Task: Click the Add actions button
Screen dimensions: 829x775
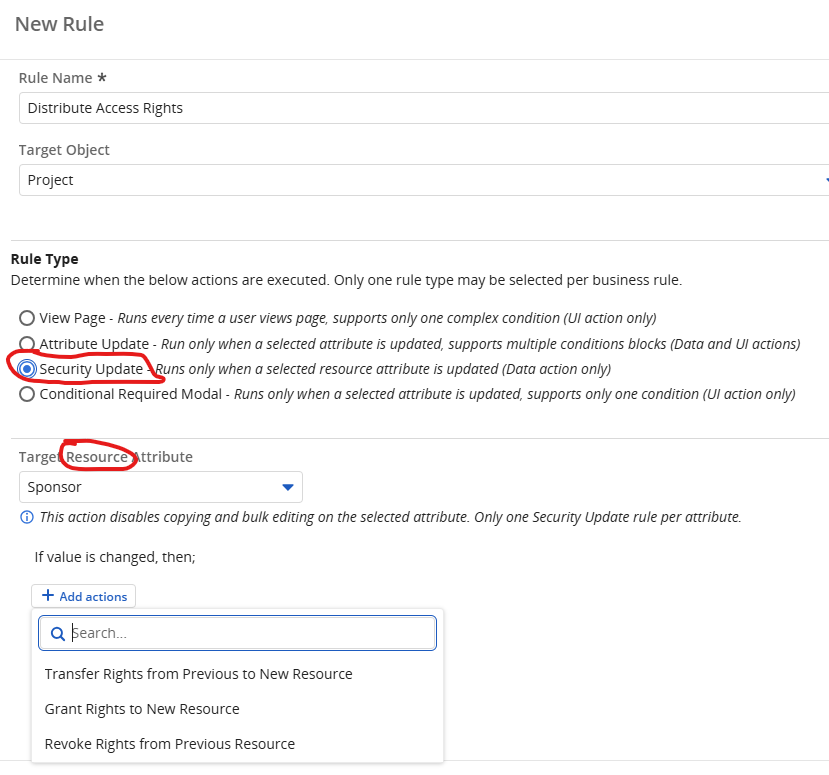Action: click(x=84, y=596)
